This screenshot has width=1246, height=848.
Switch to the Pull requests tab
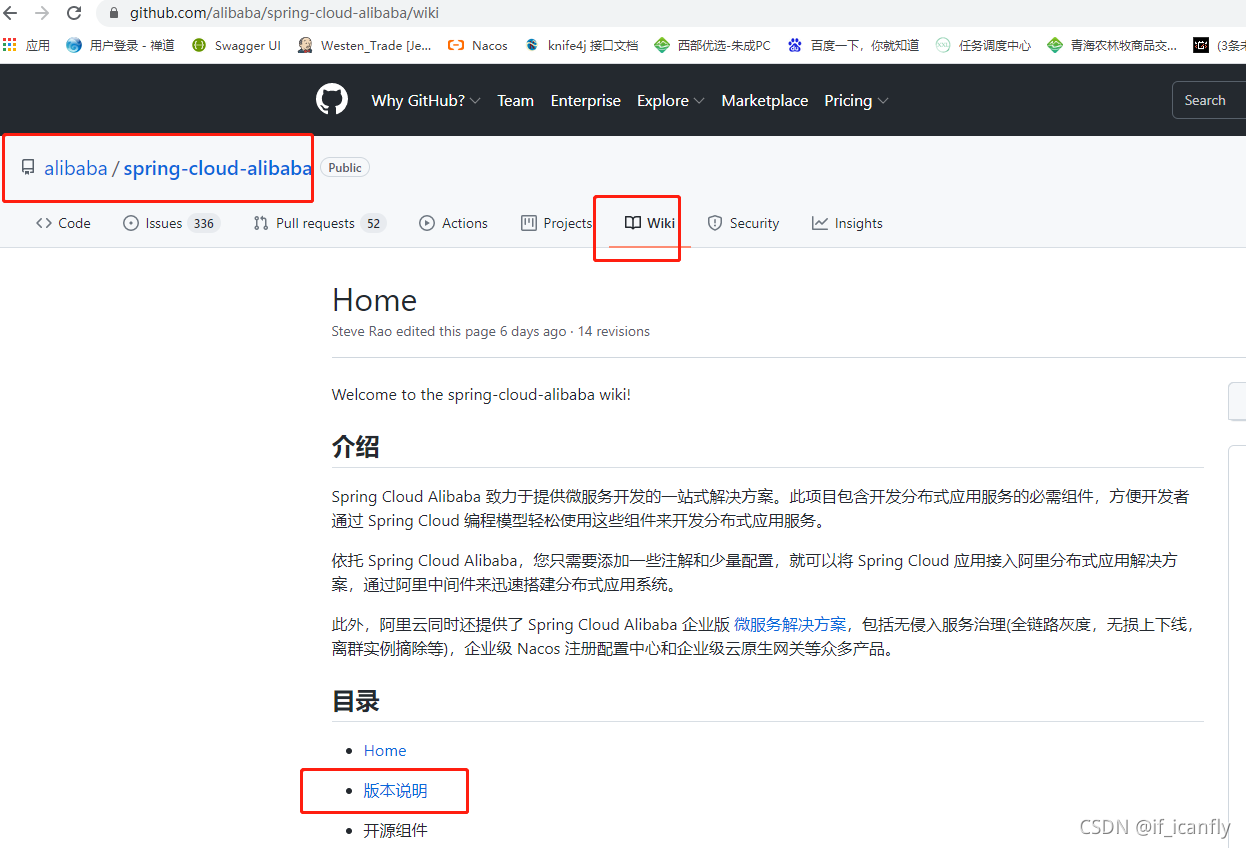319,223
